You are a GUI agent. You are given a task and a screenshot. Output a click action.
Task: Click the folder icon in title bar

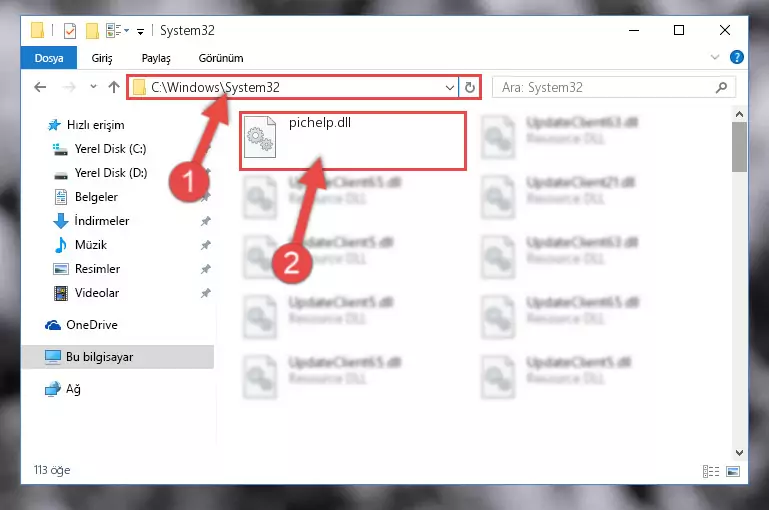click(37, 30)
